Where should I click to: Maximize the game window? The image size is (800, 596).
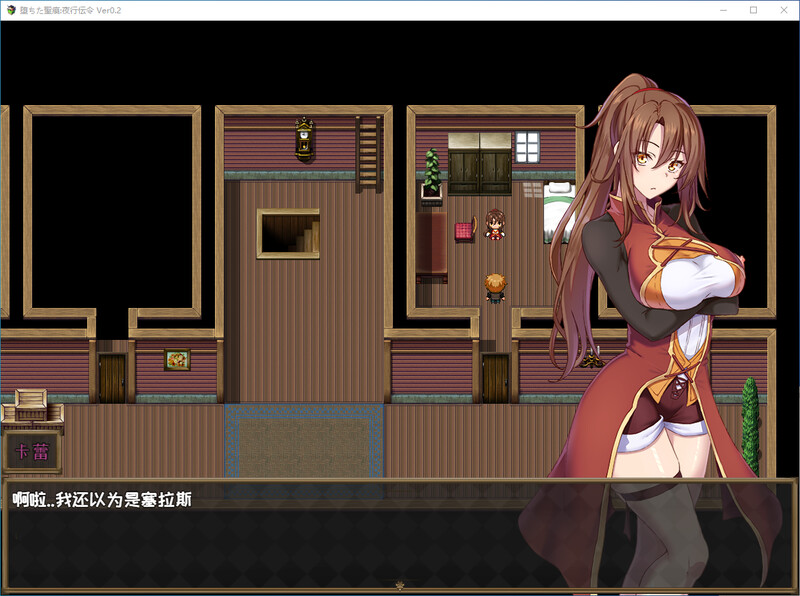754,10
